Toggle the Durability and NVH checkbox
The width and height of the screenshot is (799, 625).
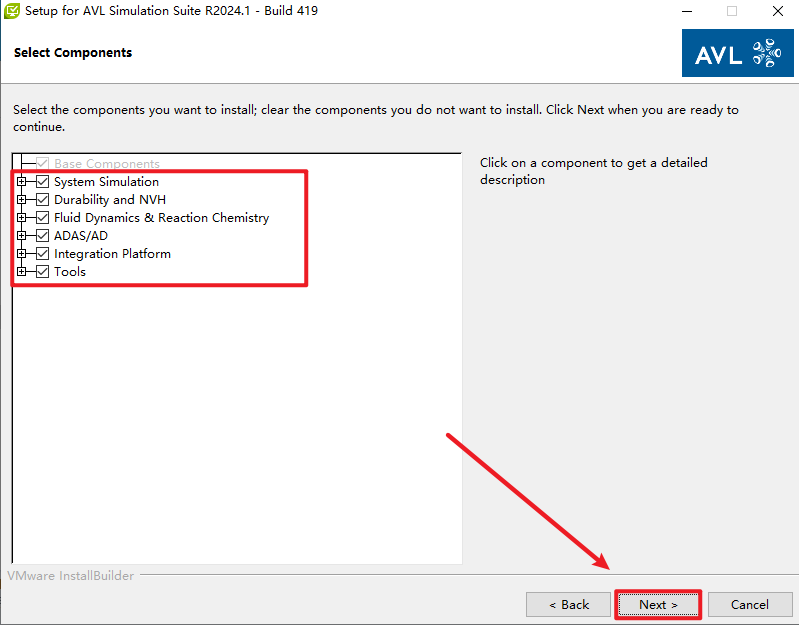click(42, 200)
